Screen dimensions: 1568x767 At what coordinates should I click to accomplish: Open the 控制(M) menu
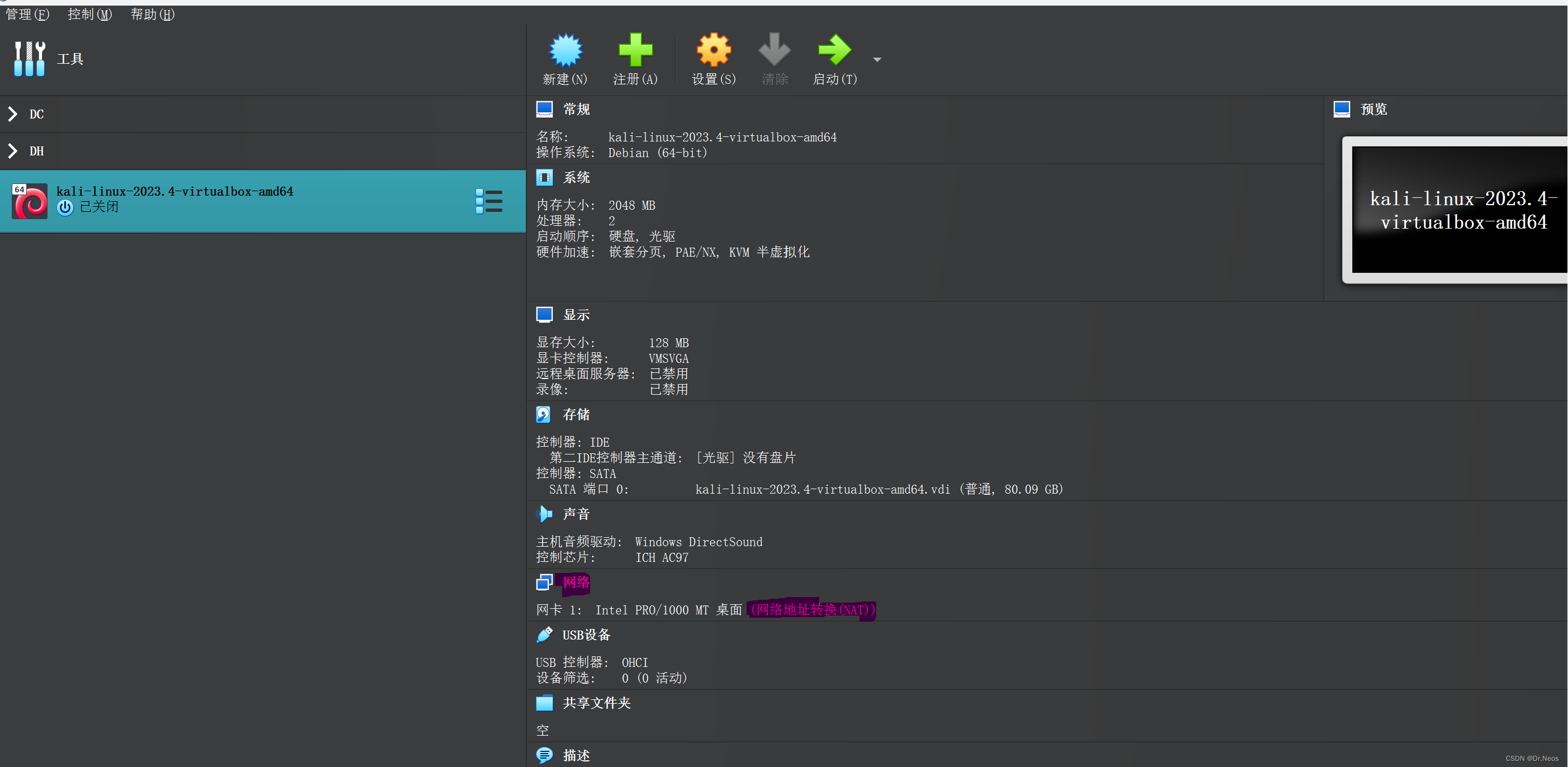pyautogui.click(x=90, y=14)
